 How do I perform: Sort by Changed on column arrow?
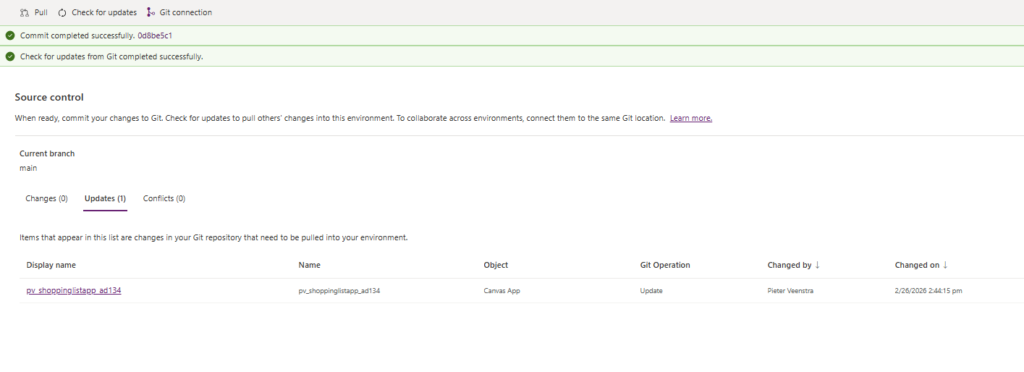[945, 265]
